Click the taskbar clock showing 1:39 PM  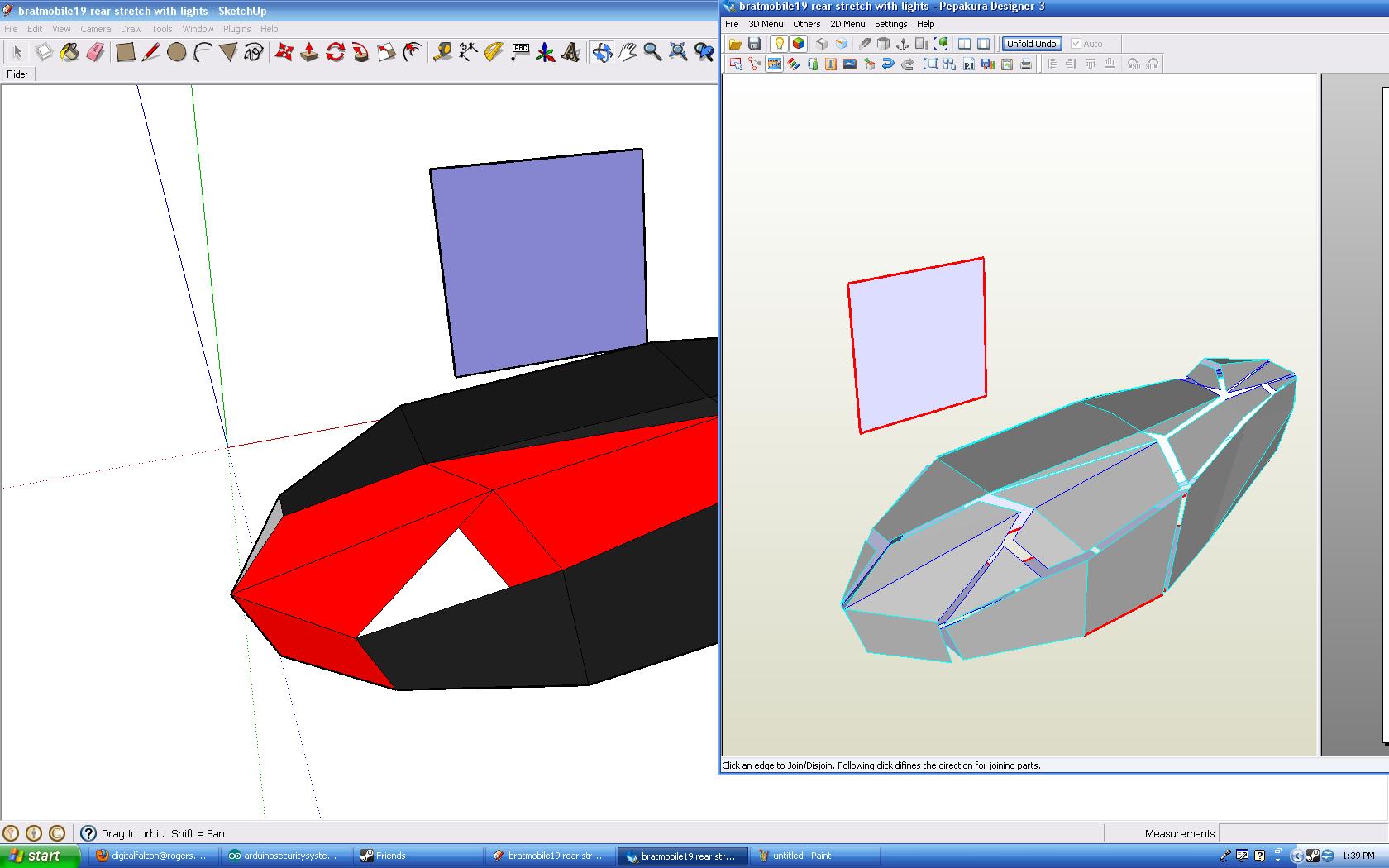coord(1358,856)
